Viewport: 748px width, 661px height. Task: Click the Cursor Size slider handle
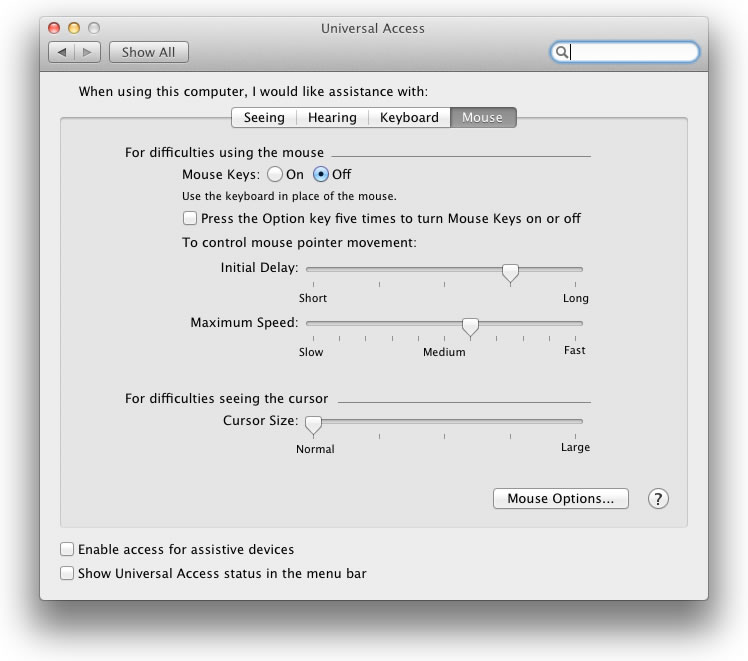[x=314, y=425]
